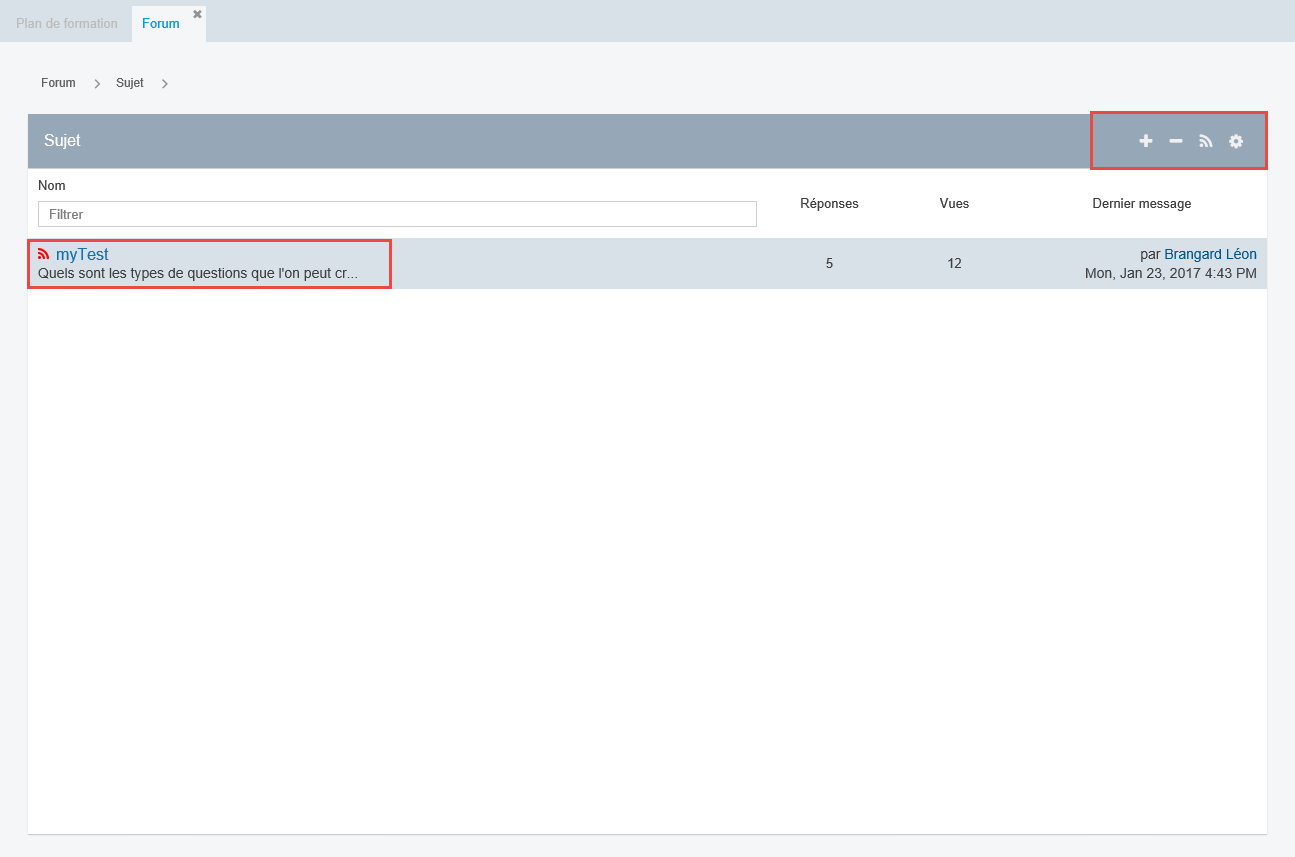Click the myTest topic description text
The width and height of the screenshot is (1295, 857).
coord(198,273)
